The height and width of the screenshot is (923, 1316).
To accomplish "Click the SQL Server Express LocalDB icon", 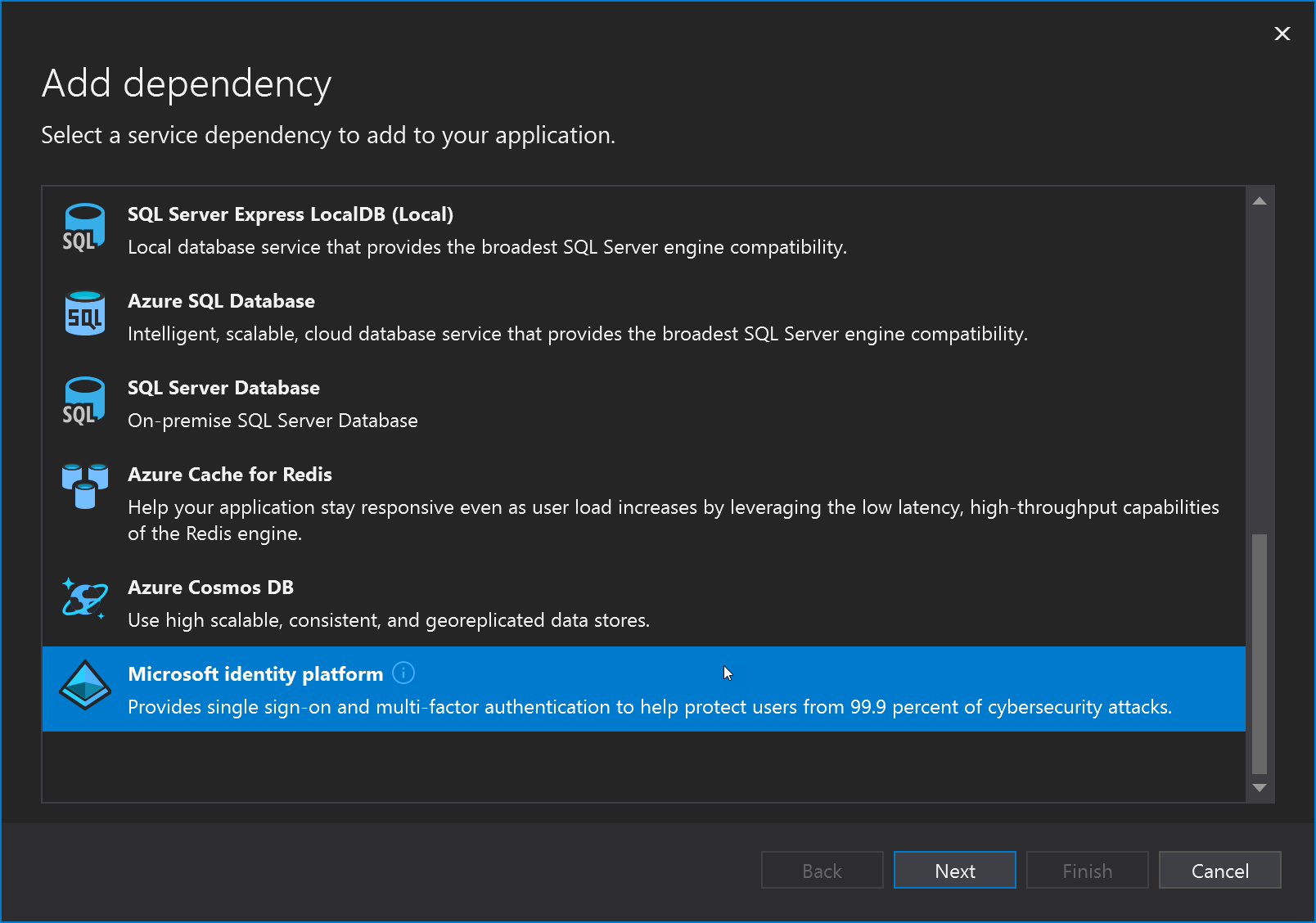I will (x=84, y=227).
